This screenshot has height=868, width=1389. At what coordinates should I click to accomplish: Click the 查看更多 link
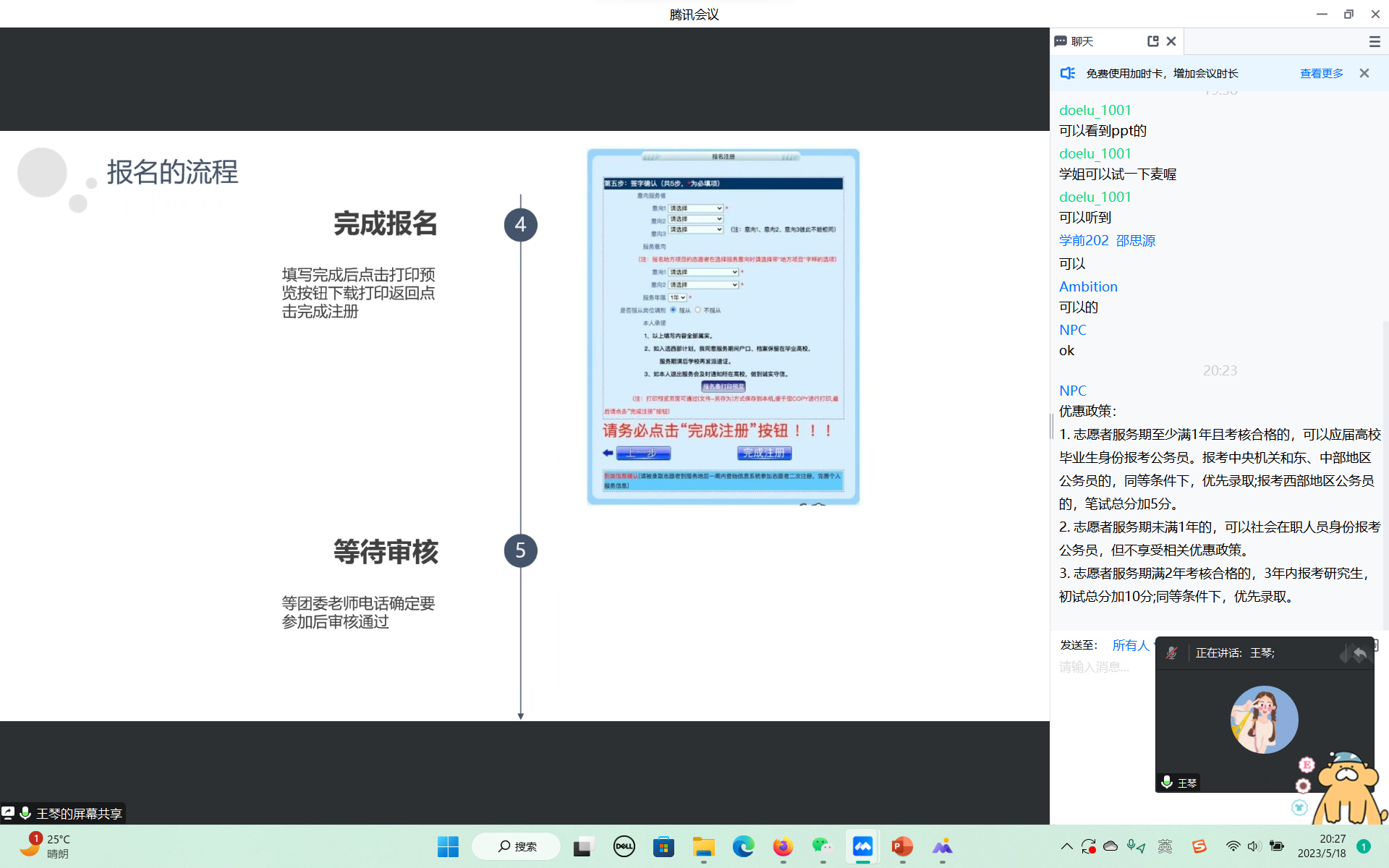point(1321,73)
